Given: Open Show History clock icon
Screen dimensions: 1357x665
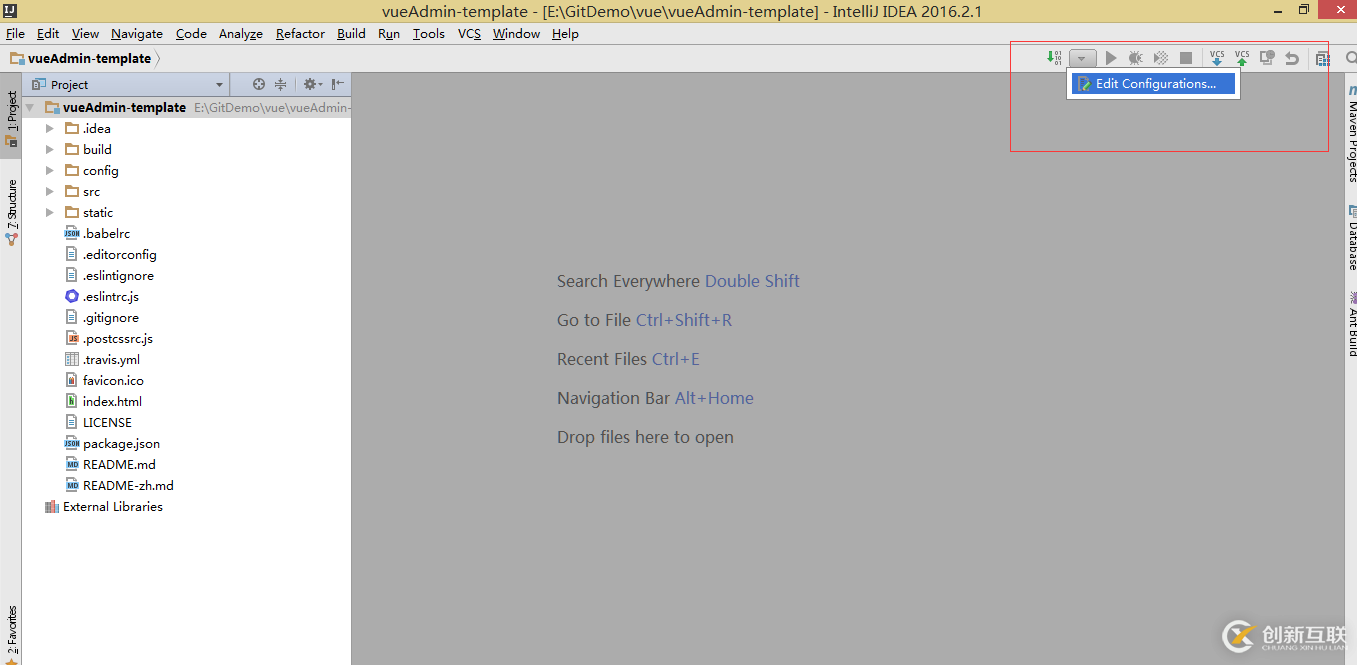Looking at the screenshot, I should 1267,59.
